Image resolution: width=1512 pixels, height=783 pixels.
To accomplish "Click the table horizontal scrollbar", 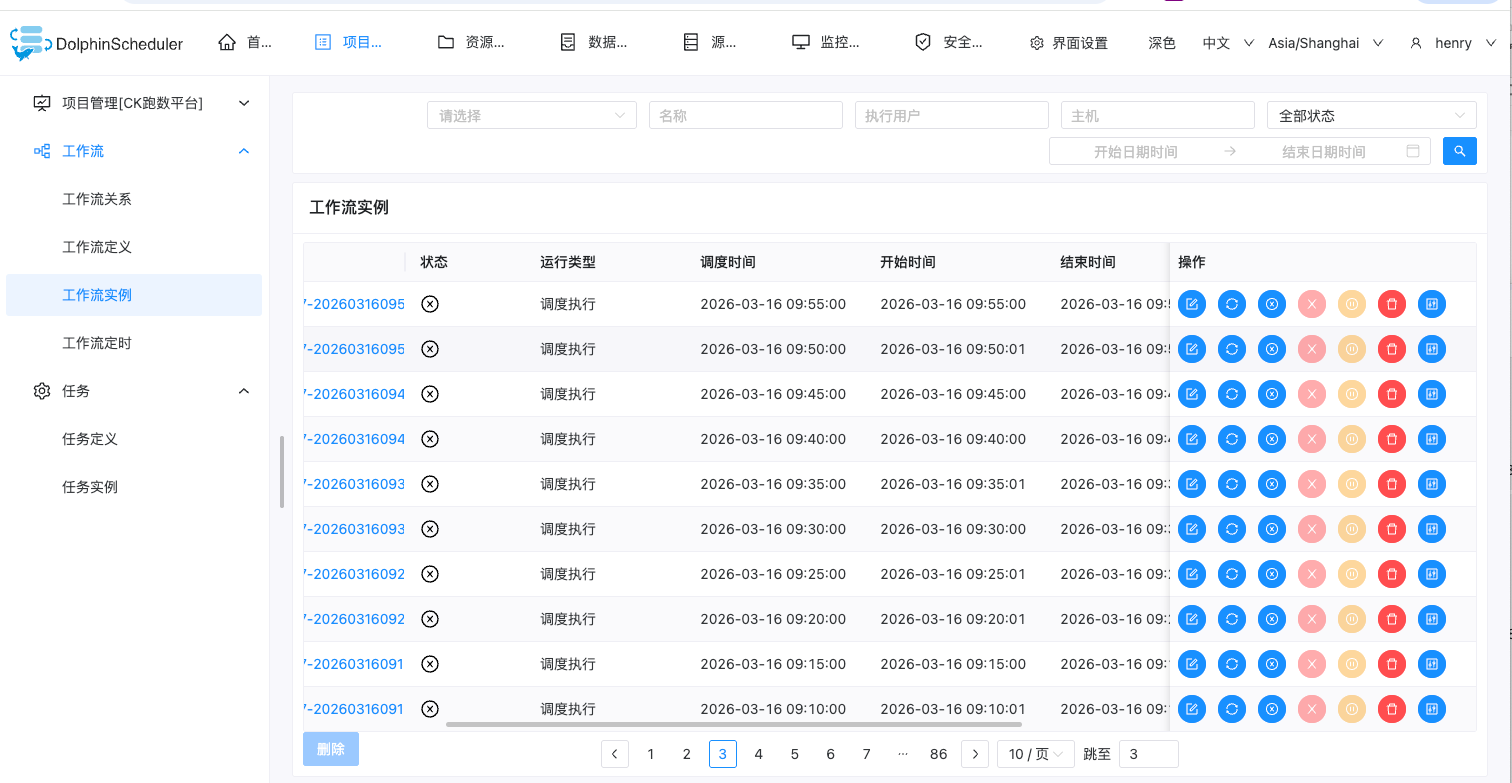I will tap(734, 724).
